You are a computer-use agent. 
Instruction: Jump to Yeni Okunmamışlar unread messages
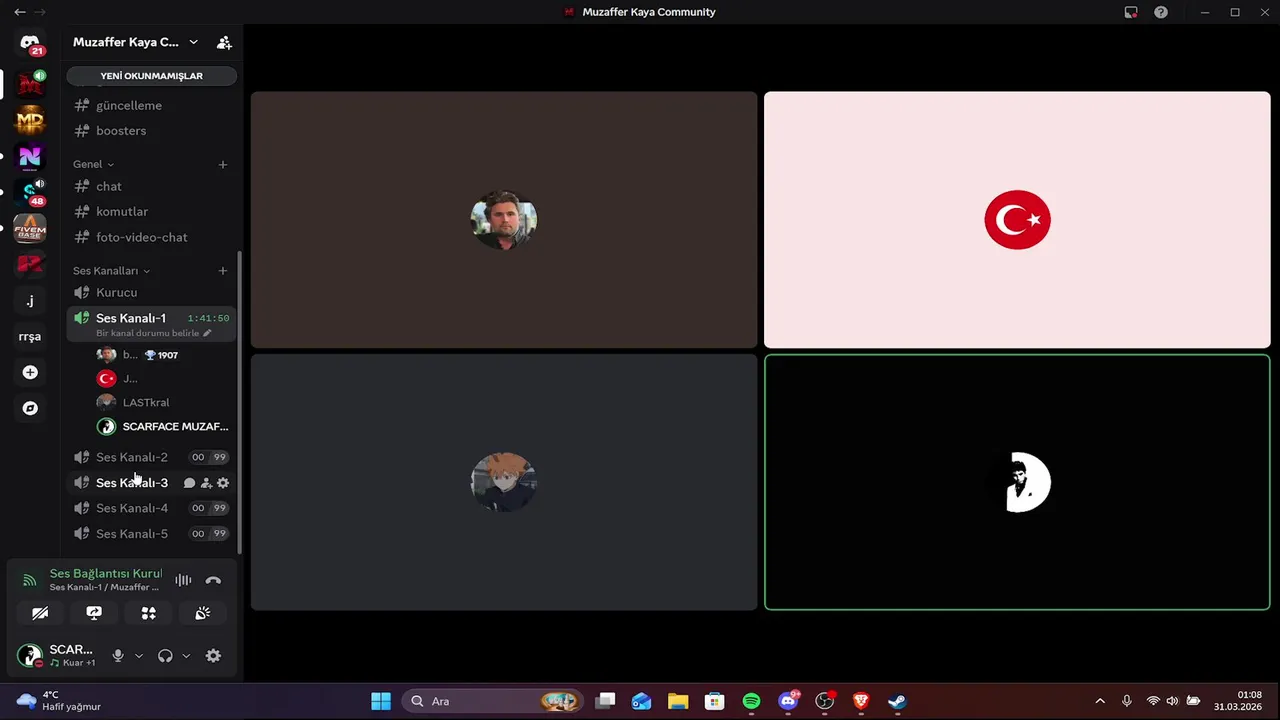click(x=152, y=76)
